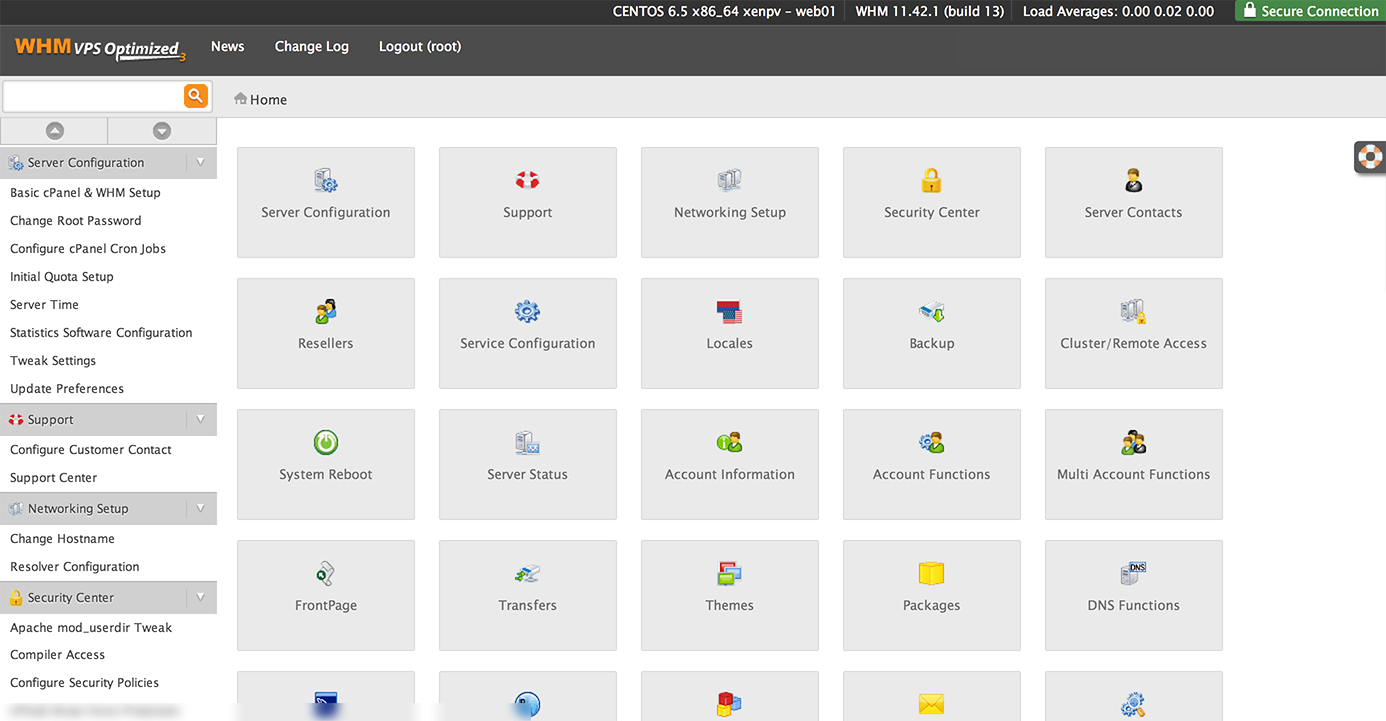Screen dimensions: 1386x721
Task: Click the Home breadcrumb text
Action: [x=268, y=99]
